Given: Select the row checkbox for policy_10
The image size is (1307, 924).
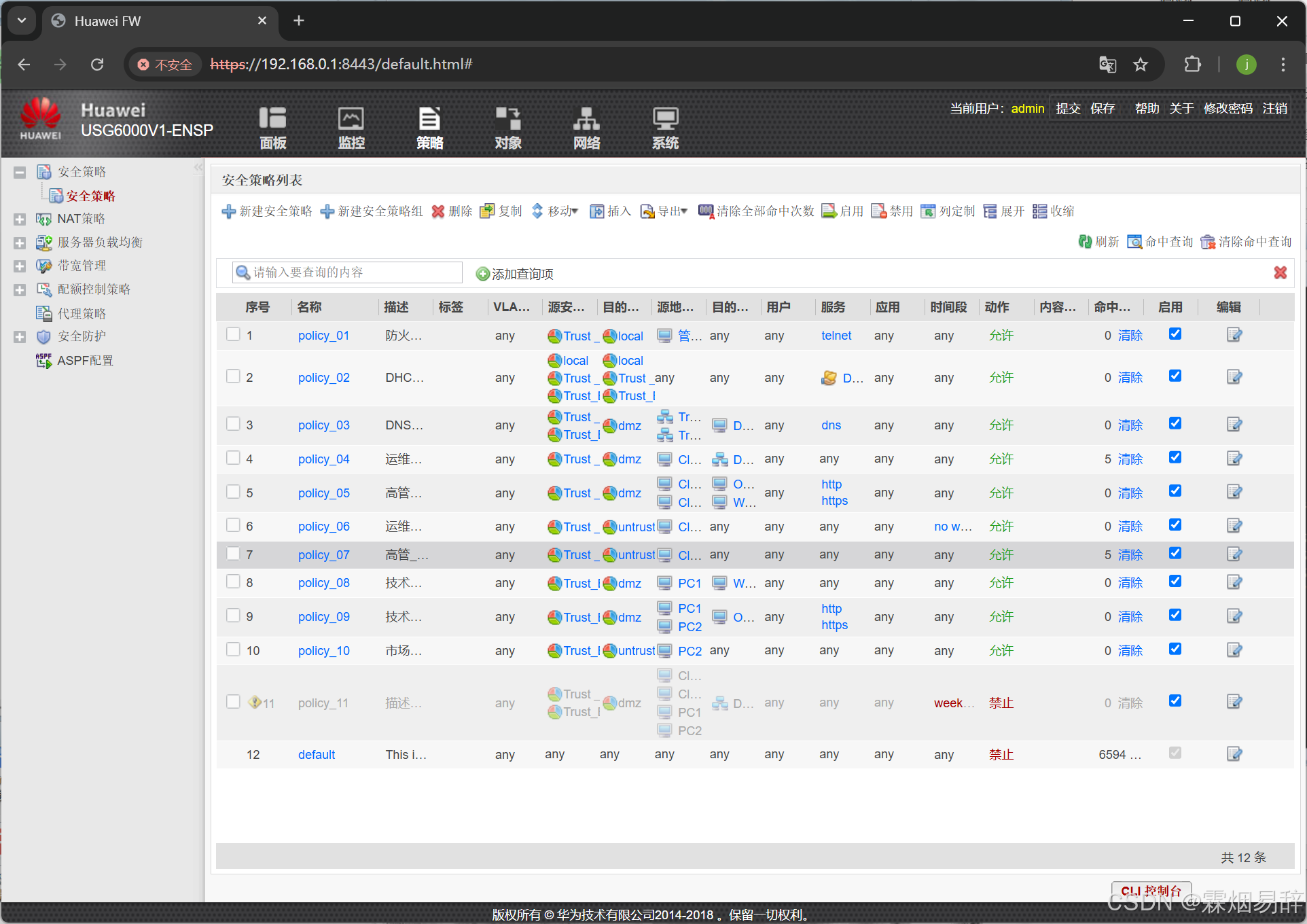Looking at the screenshot, I should click(x=233, y=650).
